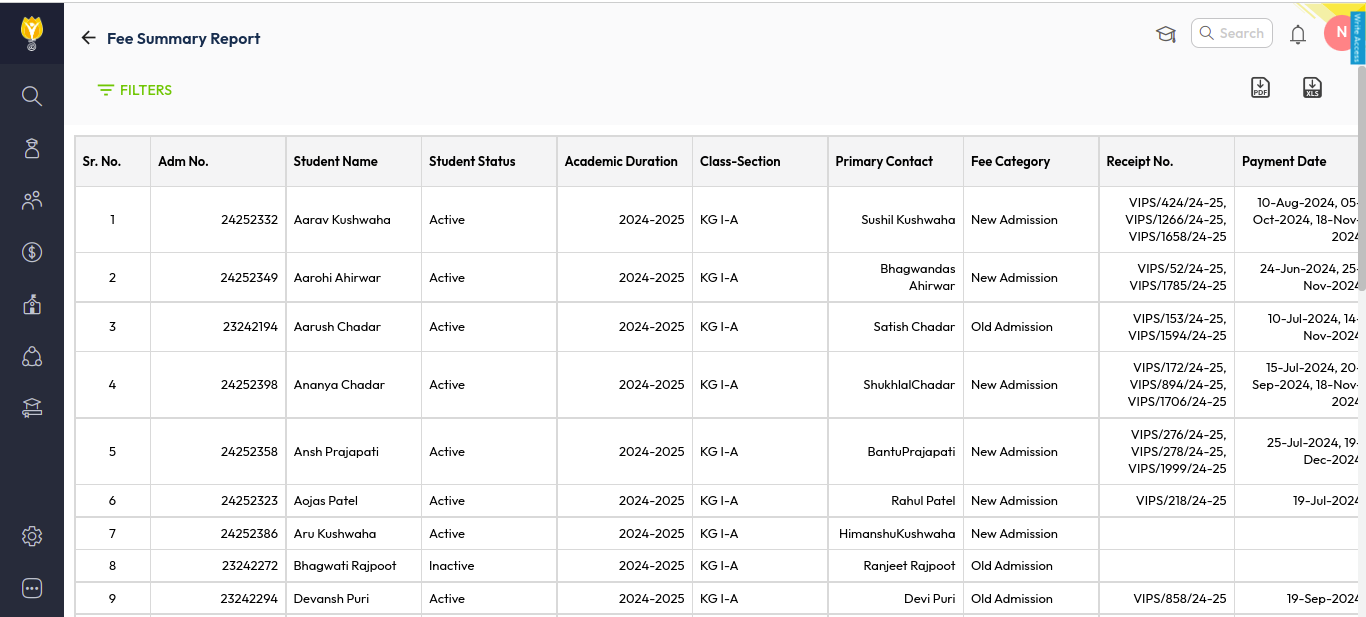Image resolution: width=1366 pixels, height=617 pixels.
Task: Open the more options icon in sidebar
Action: point(32,588)
